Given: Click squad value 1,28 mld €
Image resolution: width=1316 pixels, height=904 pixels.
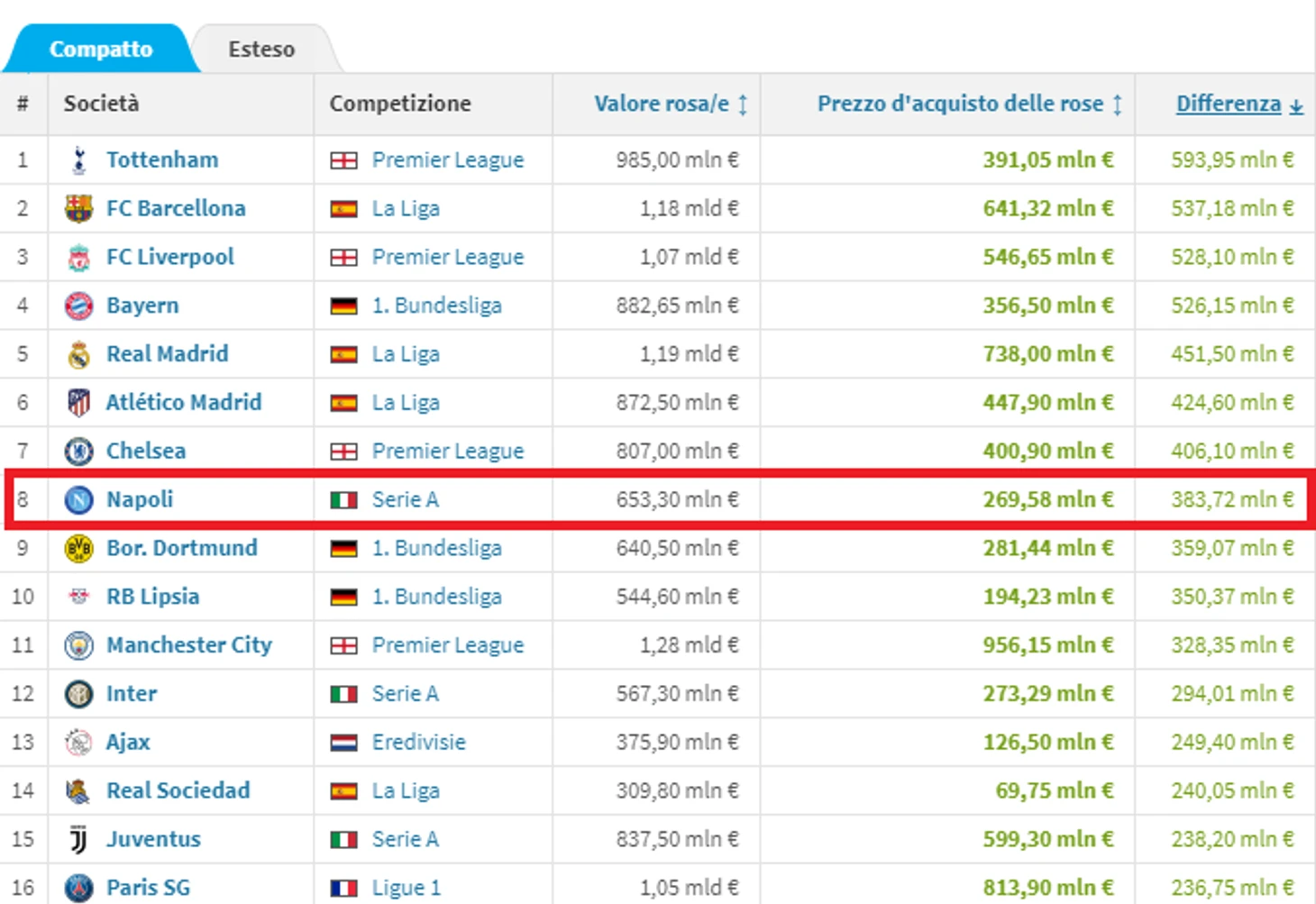Looking at the screenshot, I should click(x=690, y=645).
